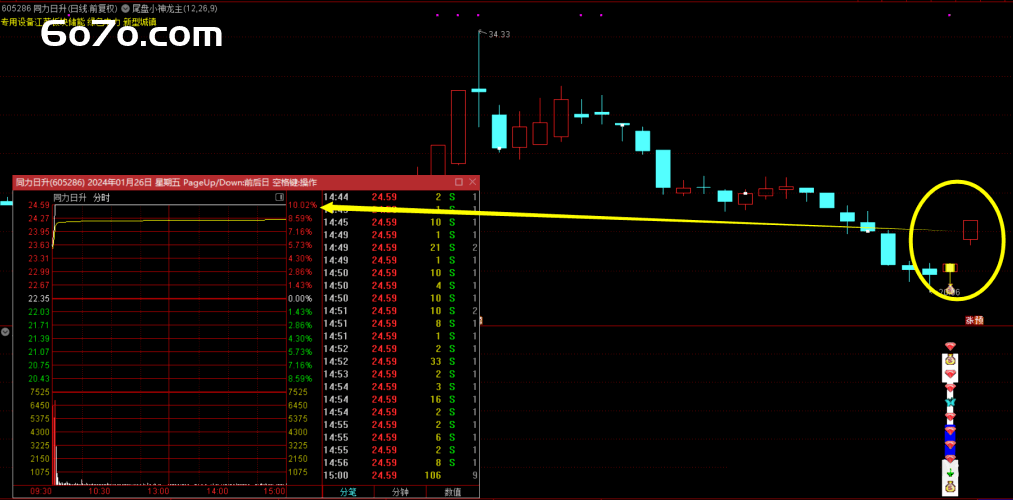Image resolution: width=1013 pixels, height=500 pixels.
Task: Click the 20.43 lowest price axis label
Action: pos(39,379)
